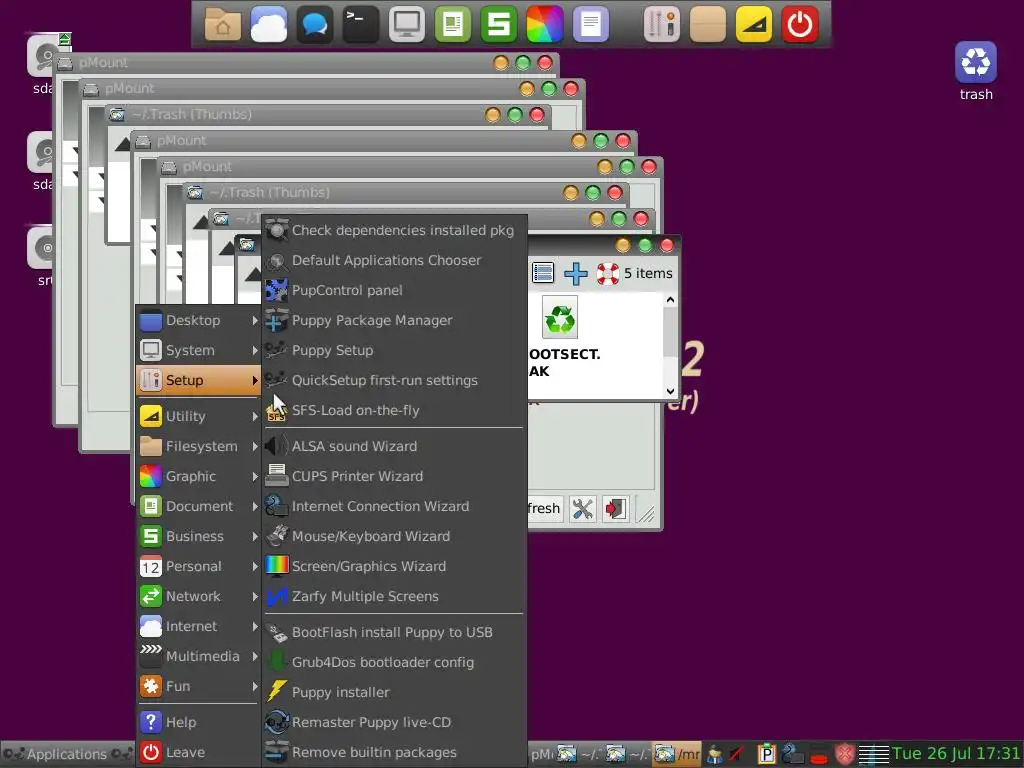Open the colorful graphics dock icon

pos(545,24)
